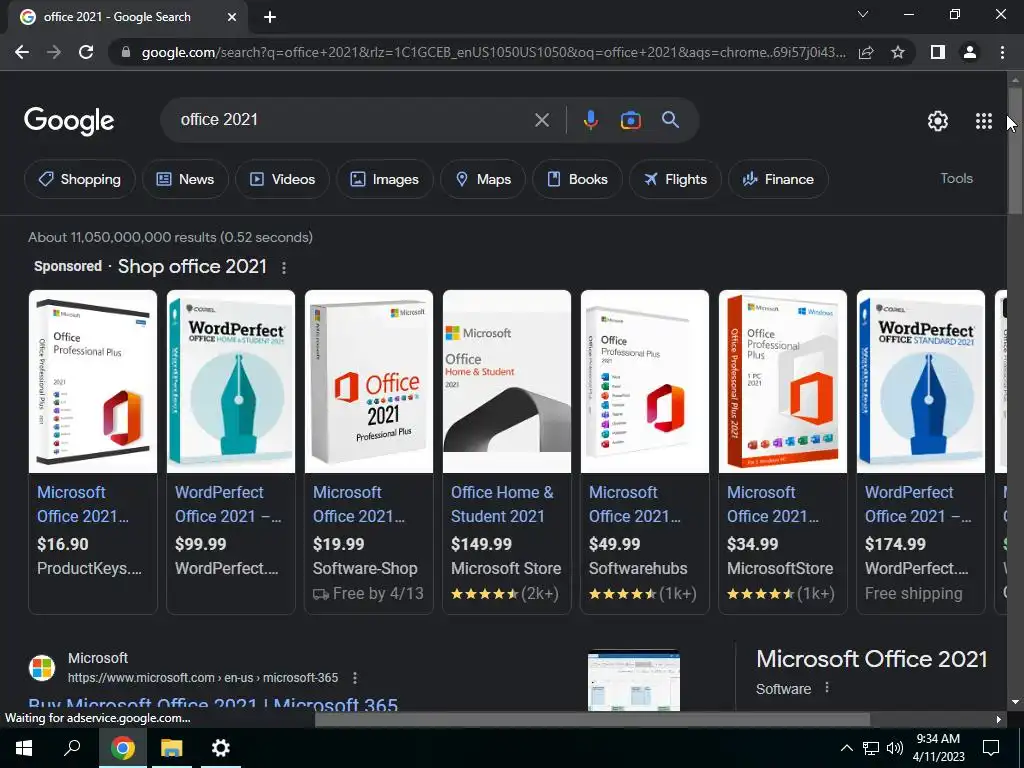
Task: Open Google quick settings gear
Action: coord(938,121)
